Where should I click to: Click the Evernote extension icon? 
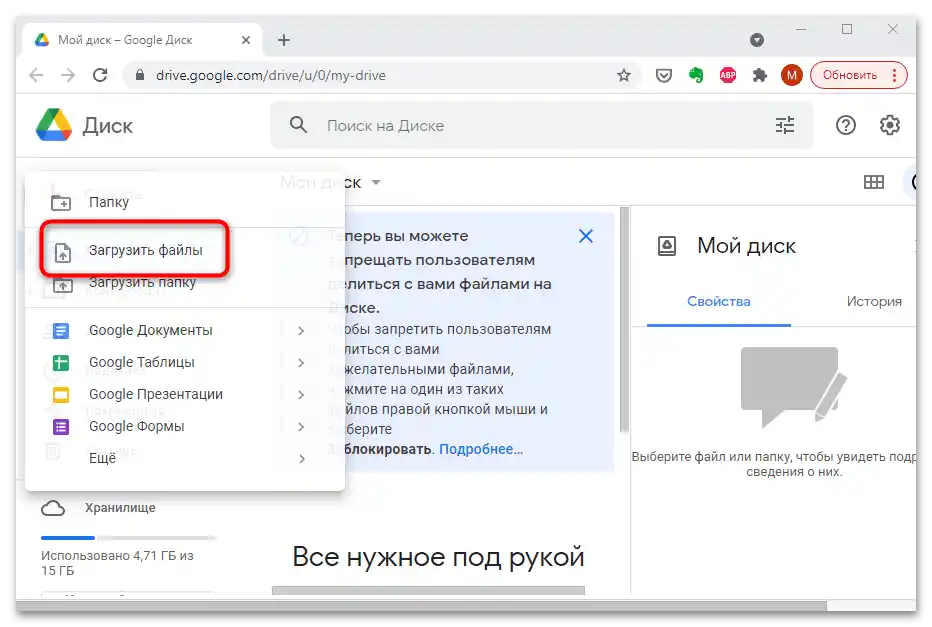(695, 75)
